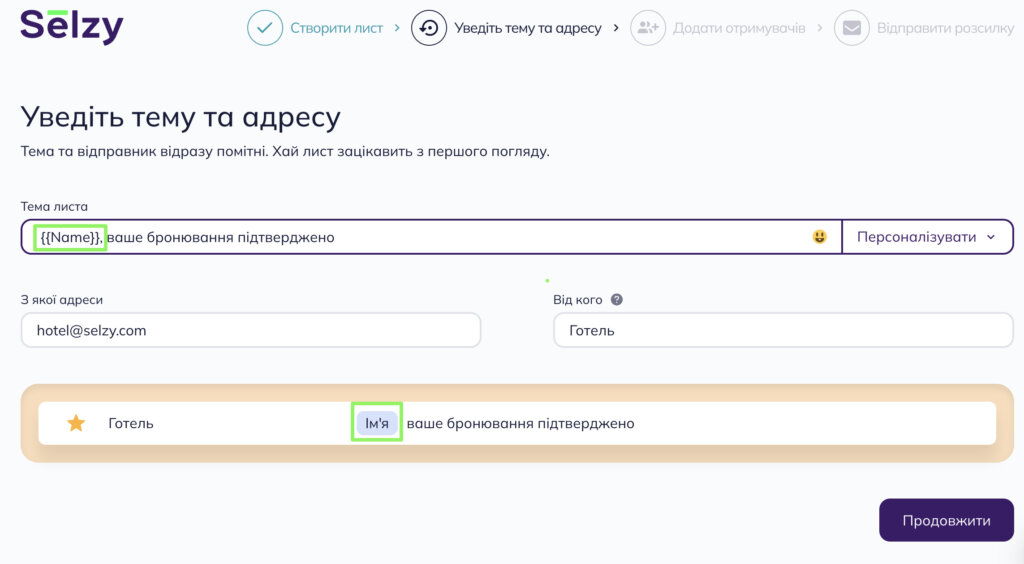The height and width of the screenshot is (564, 1024).
Task: Click the add-recipients people icon
Action: (648, 28)
